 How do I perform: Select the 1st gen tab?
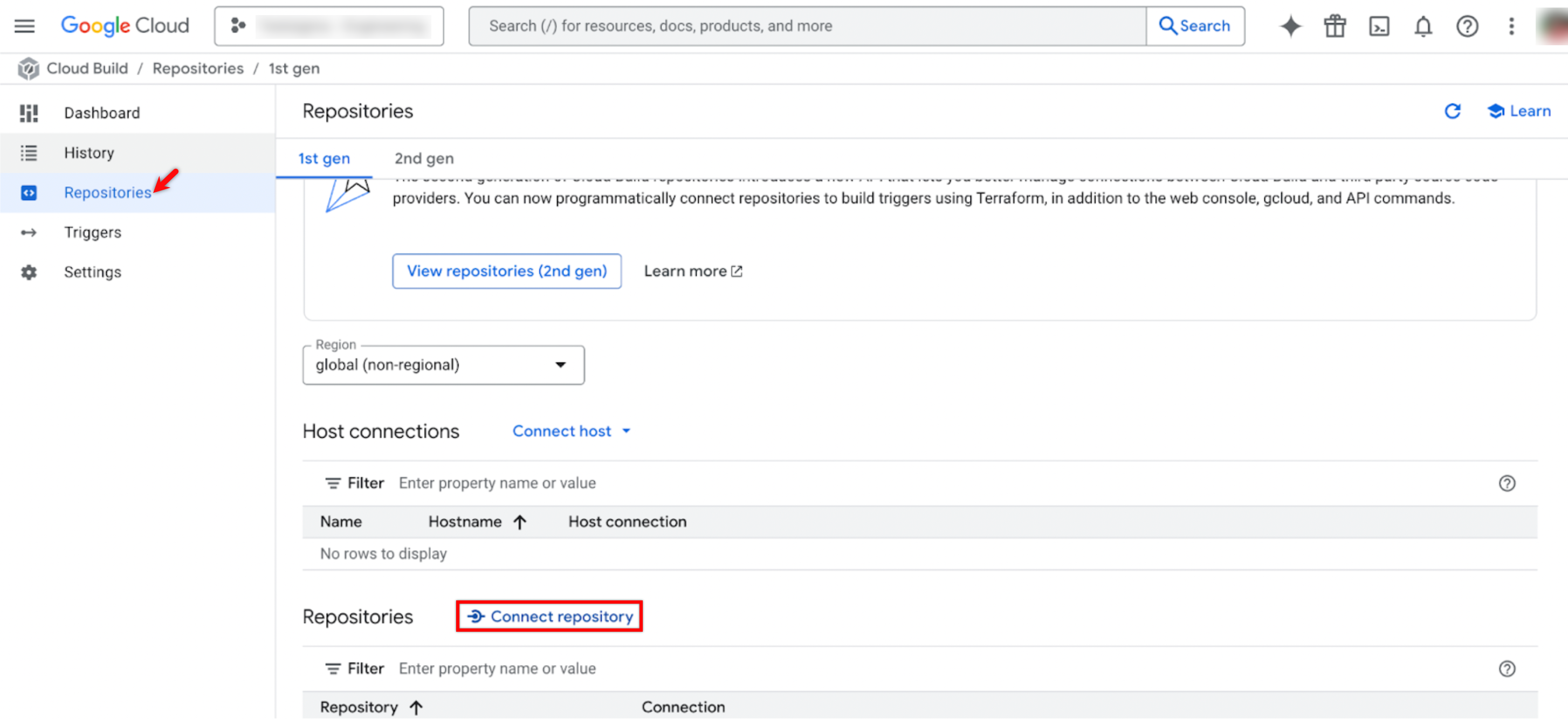(324, 158)
